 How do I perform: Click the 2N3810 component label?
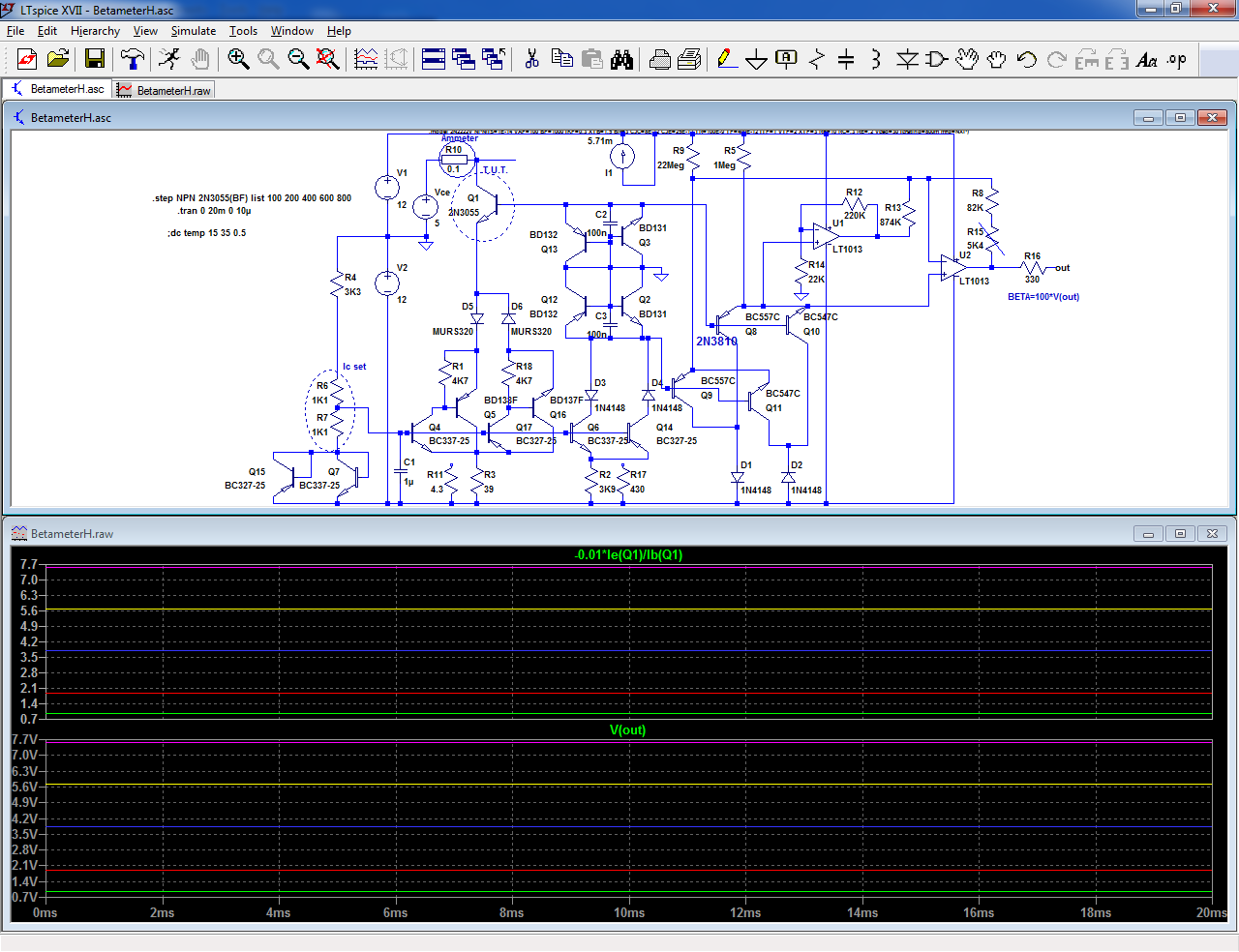pyautogui.click(x=716, y=342)
